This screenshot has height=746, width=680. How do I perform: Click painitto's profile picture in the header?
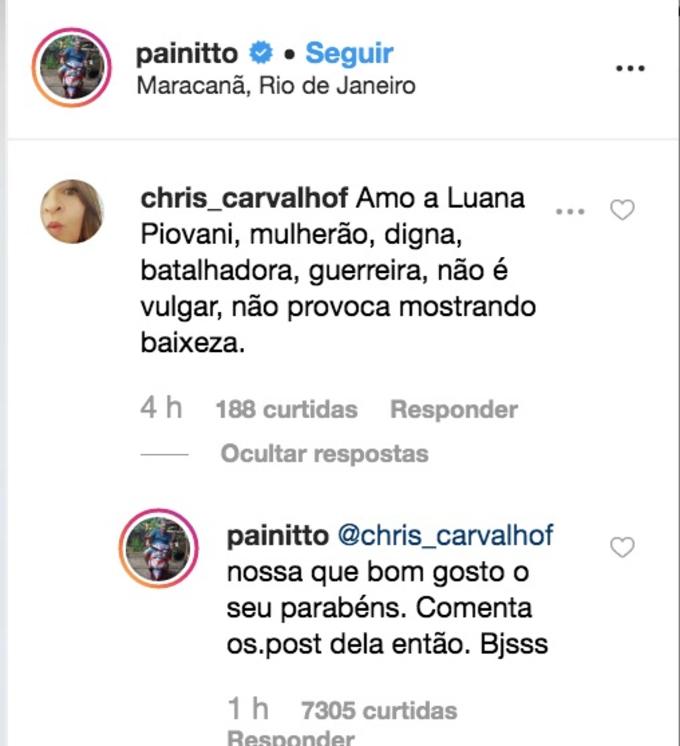(x=71, y=67)
